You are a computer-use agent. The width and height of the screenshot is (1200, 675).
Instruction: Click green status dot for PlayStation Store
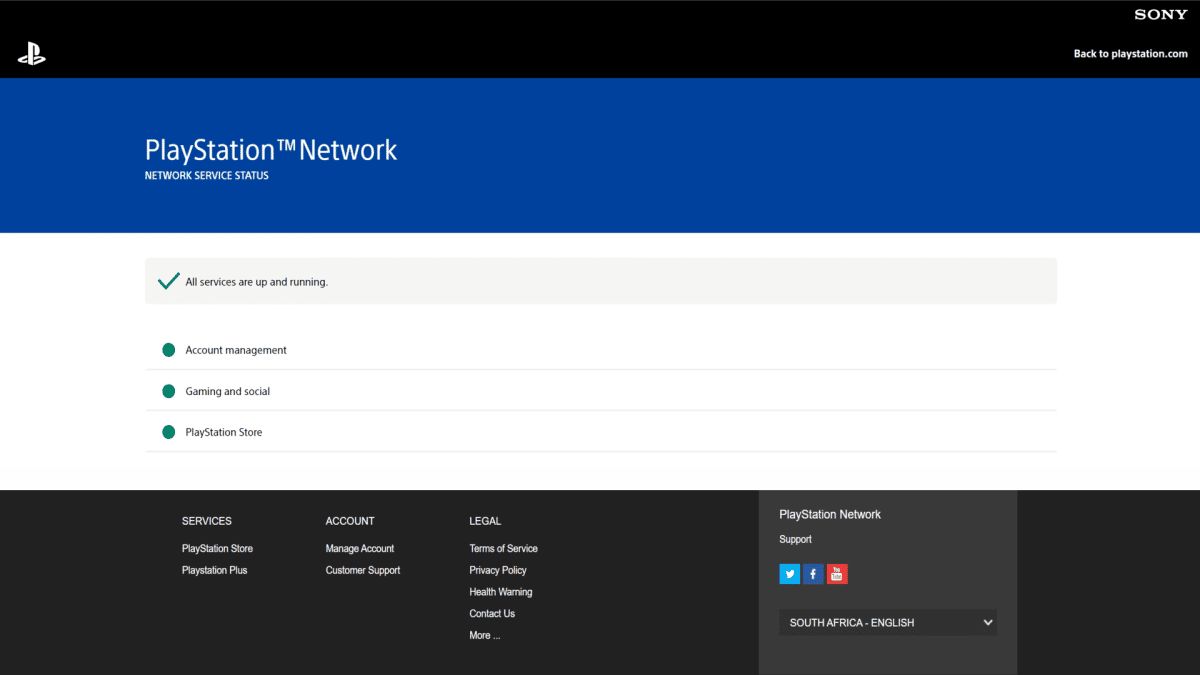coord(169,432)
